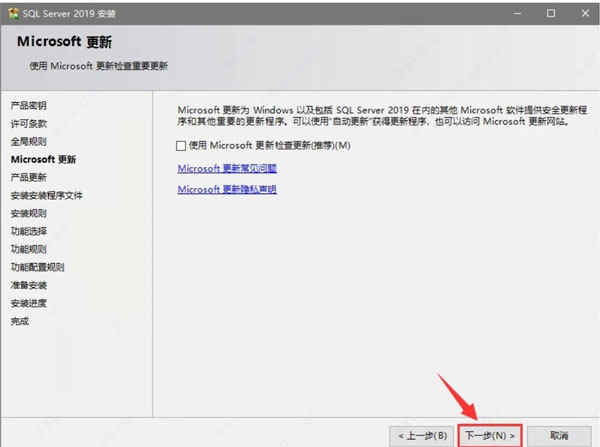This screenshot has width=600, height=447.
Task: Close the SQL Server 2019 setup window
Action: click(x=585, y=13)
